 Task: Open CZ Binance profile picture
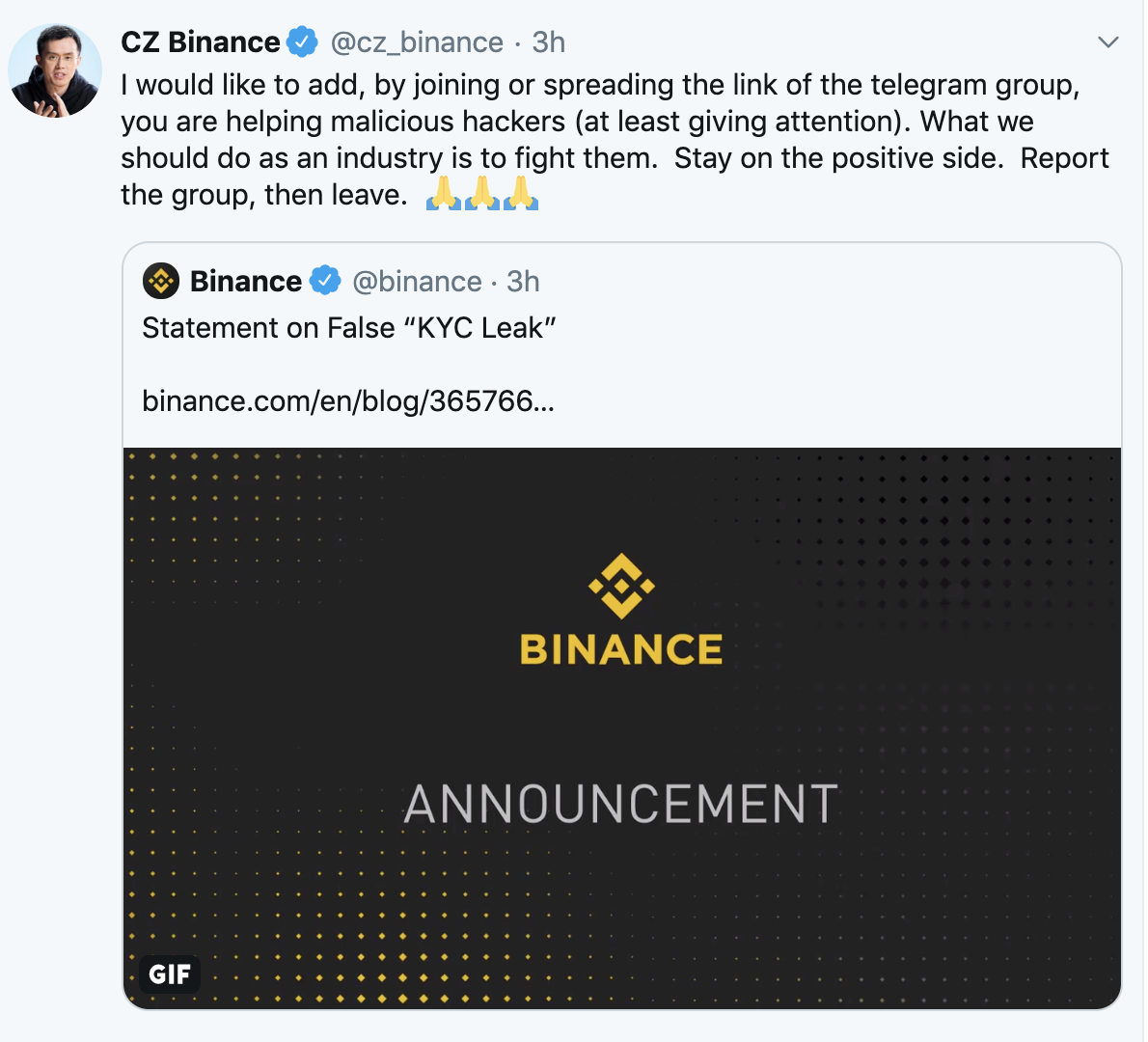55,70
